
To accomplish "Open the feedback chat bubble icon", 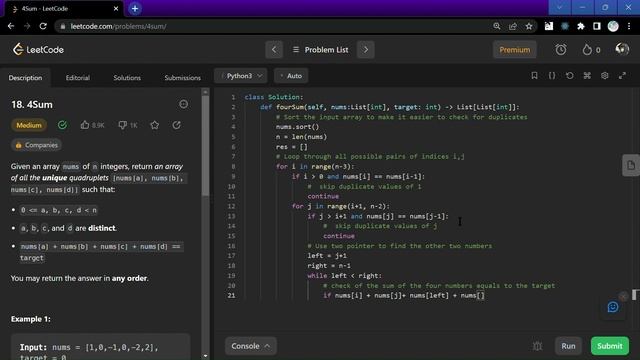I will (613, 307).
